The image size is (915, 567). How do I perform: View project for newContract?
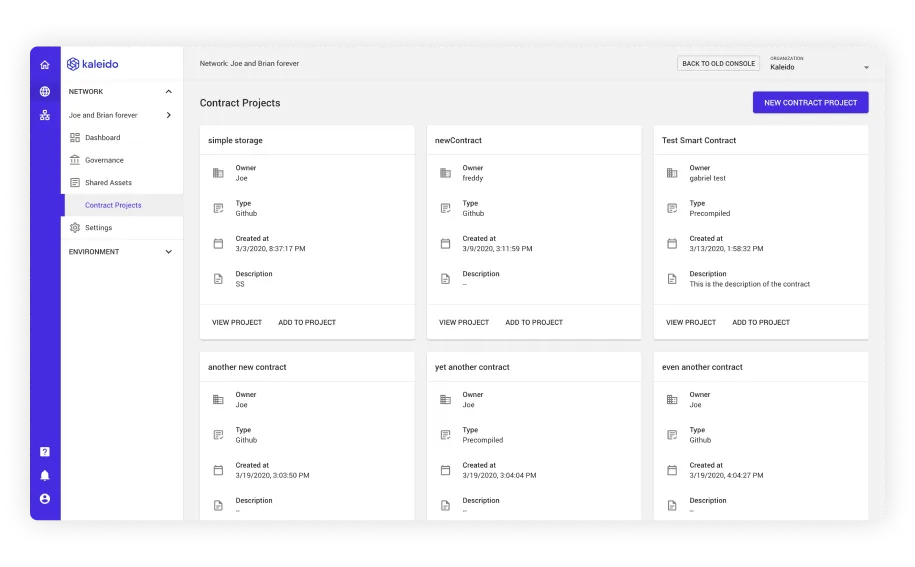point(464,323)
